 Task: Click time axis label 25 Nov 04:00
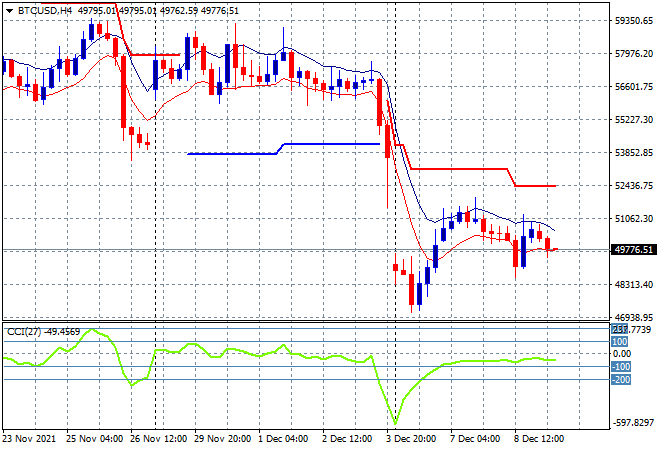click(x=95, y=438)
